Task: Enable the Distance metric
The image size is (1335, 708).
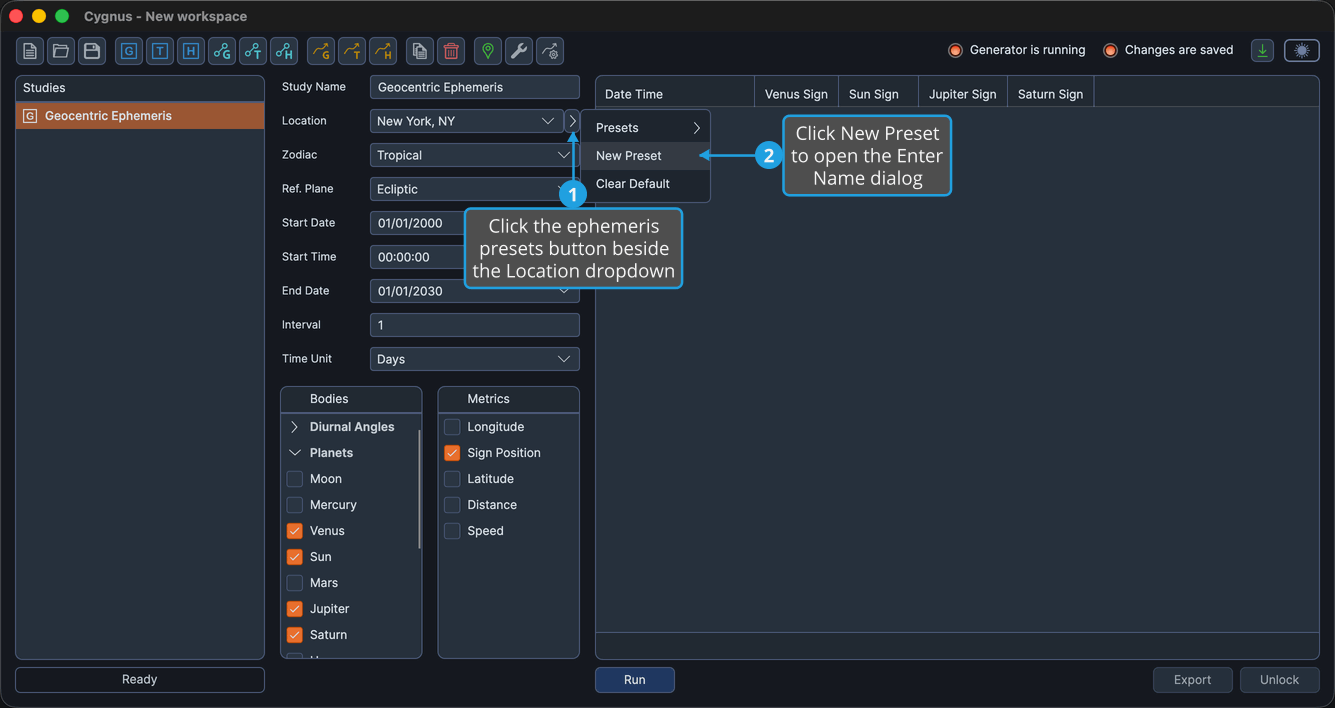Action: tap(452, 505)
